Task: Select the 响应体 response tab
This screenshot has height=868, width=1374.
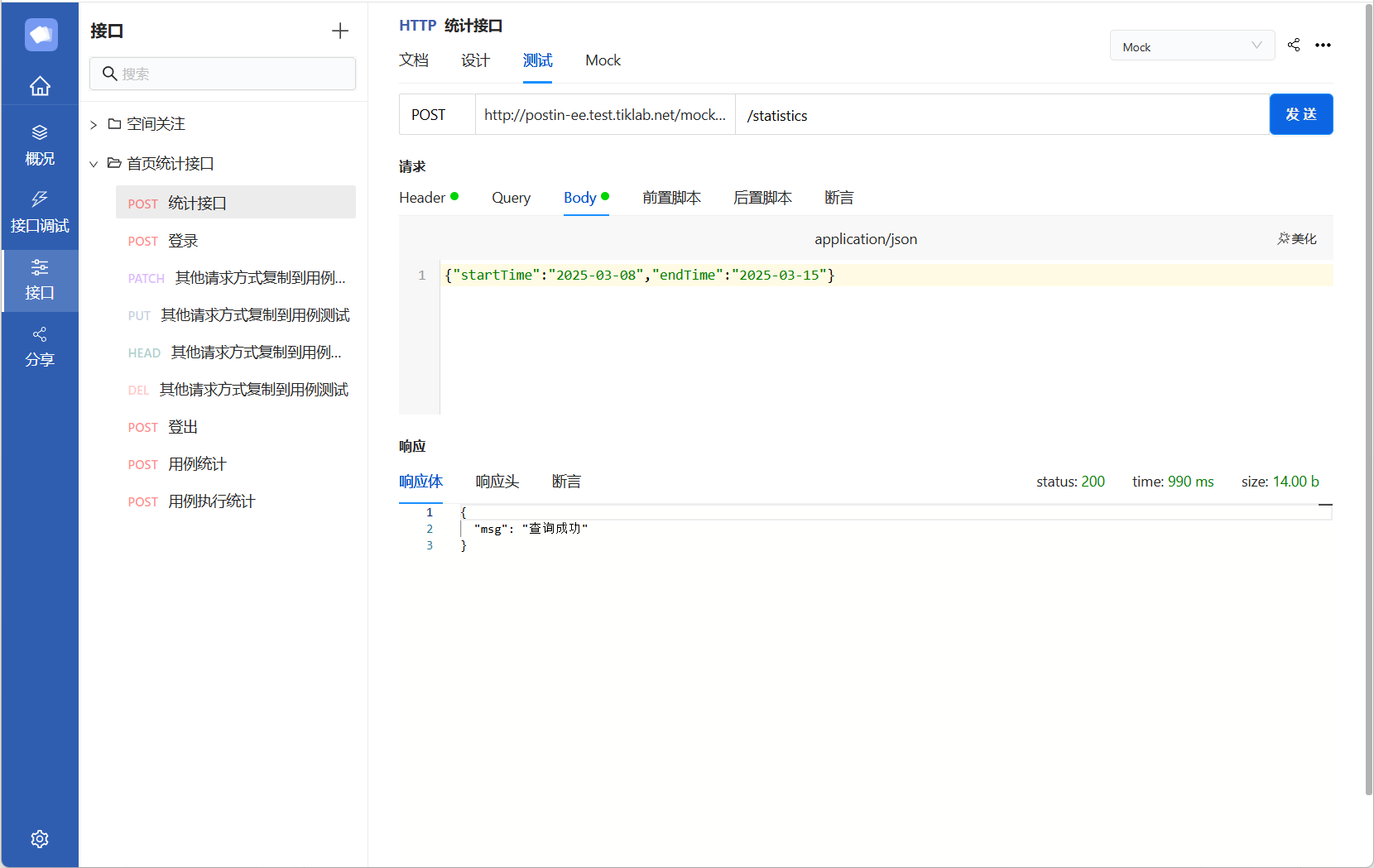Action: [420, 482]
